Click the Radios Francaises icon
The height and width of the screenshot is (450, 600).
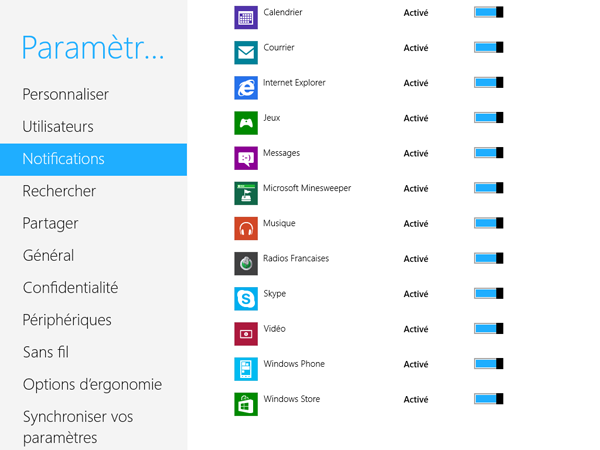[246, 264]
